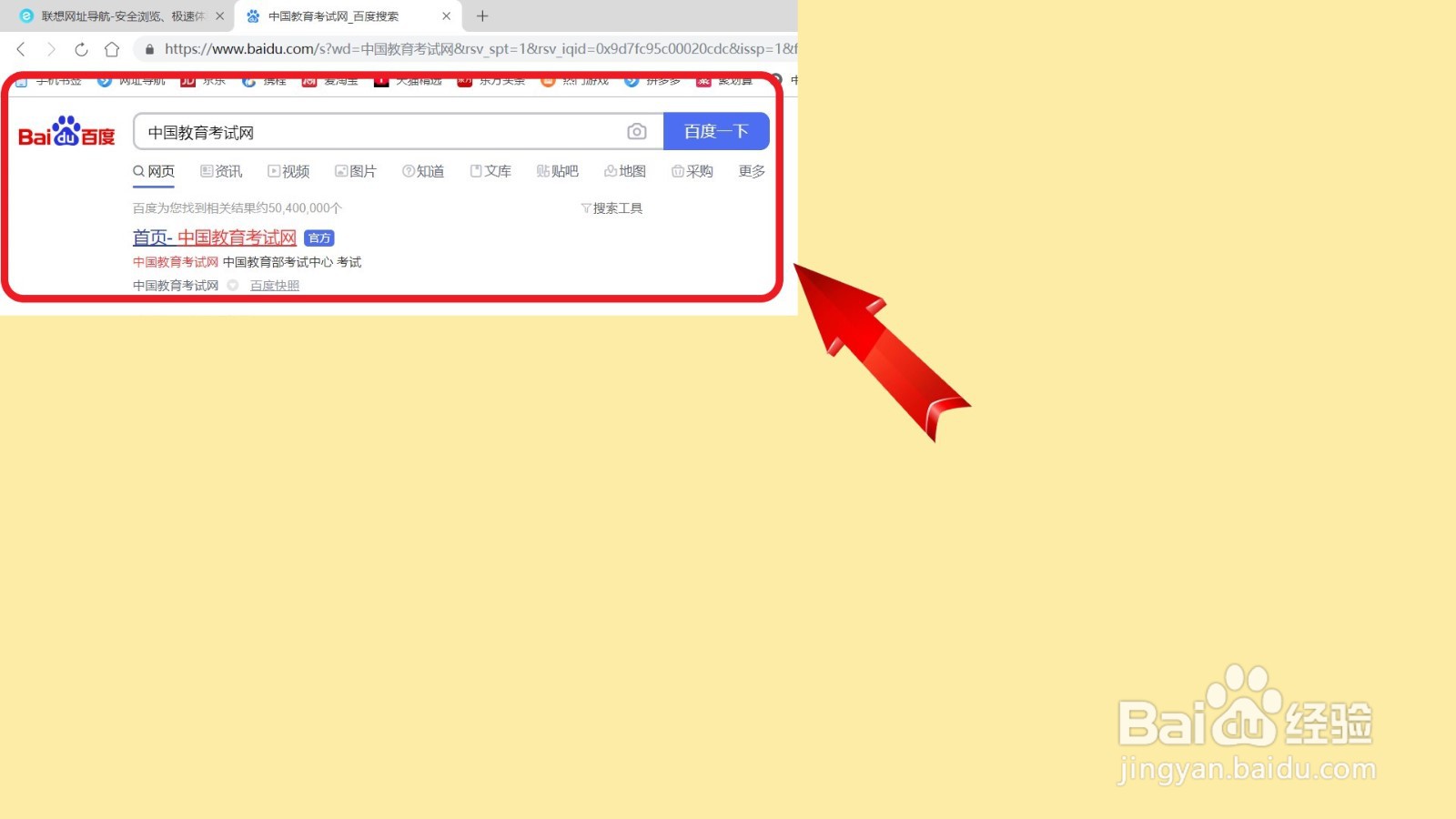Open the 贴吧 results tab
Image resolution: width=1456 pixels, height=819 pixels.
pyautogui.click(x=558, y=171)
